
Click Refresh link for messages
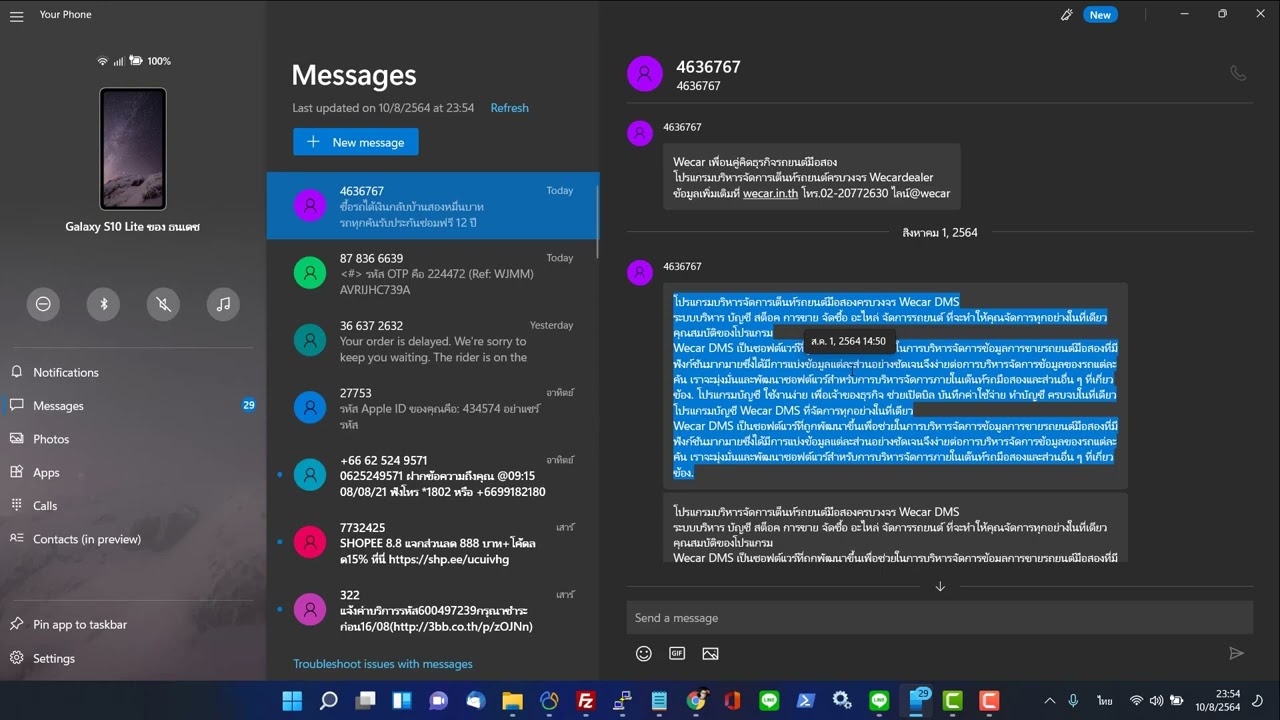pyautogui.click(x=509, y=108)
